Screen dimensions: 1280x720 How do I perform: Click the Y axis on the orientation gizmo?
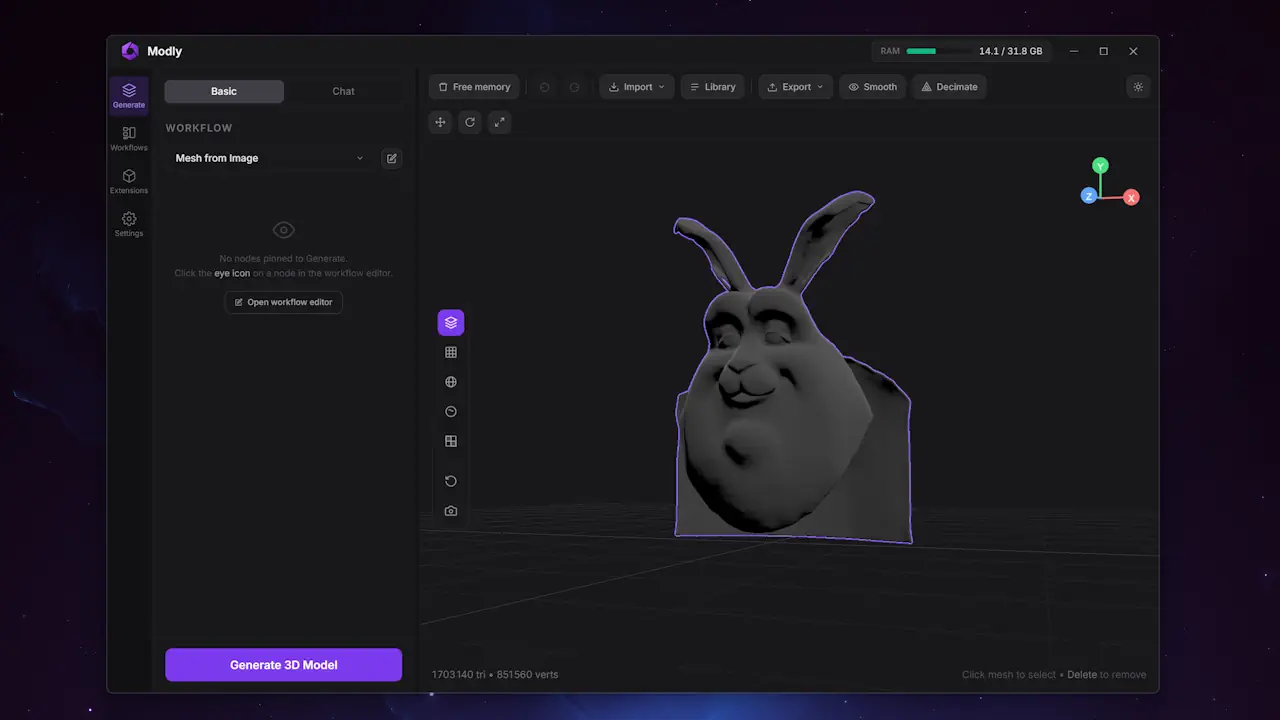(1100, 166)
